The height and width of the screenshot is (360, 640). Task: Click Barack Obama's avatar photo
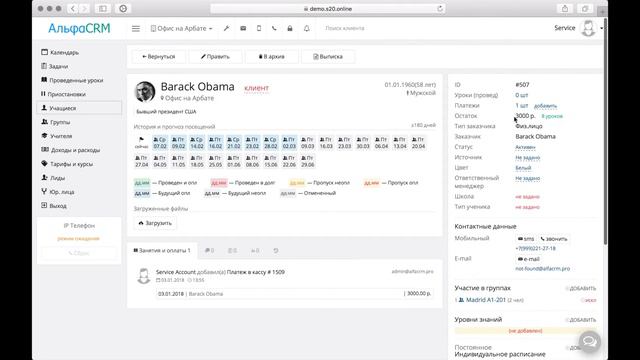click(x=144, y=91)
